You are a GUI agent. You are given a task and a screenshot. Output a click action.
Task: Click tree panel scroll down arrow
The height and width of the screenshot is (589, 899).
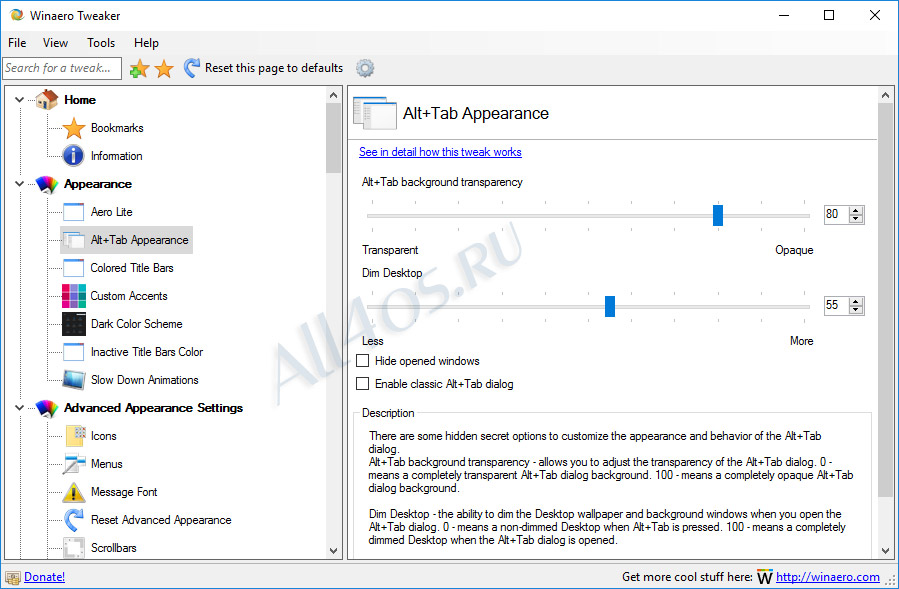coord(334,551)
